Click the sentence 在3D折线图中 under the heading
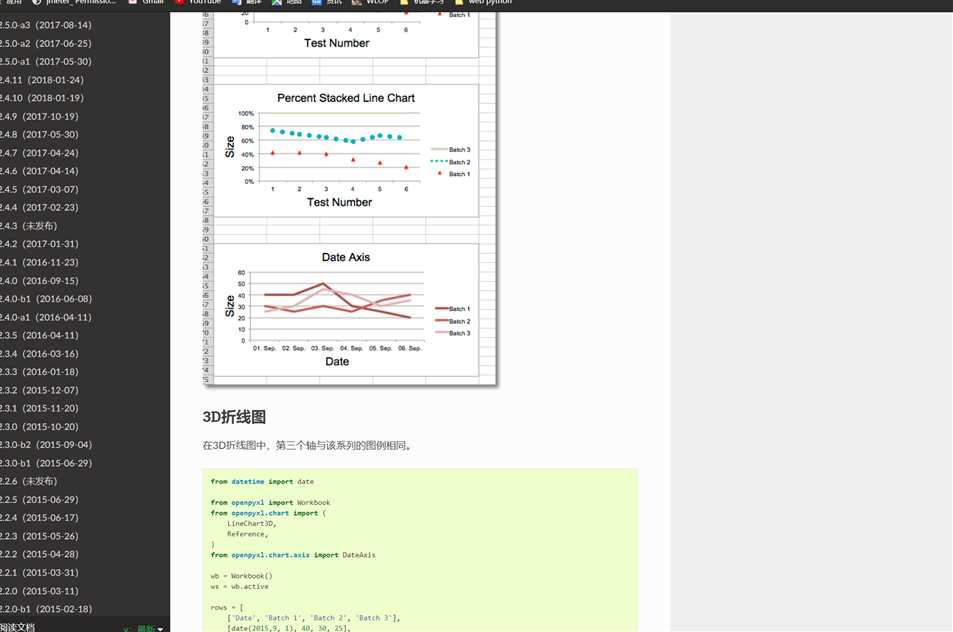Viewport: 953px width, 632px height. click(x=308, y=445)
